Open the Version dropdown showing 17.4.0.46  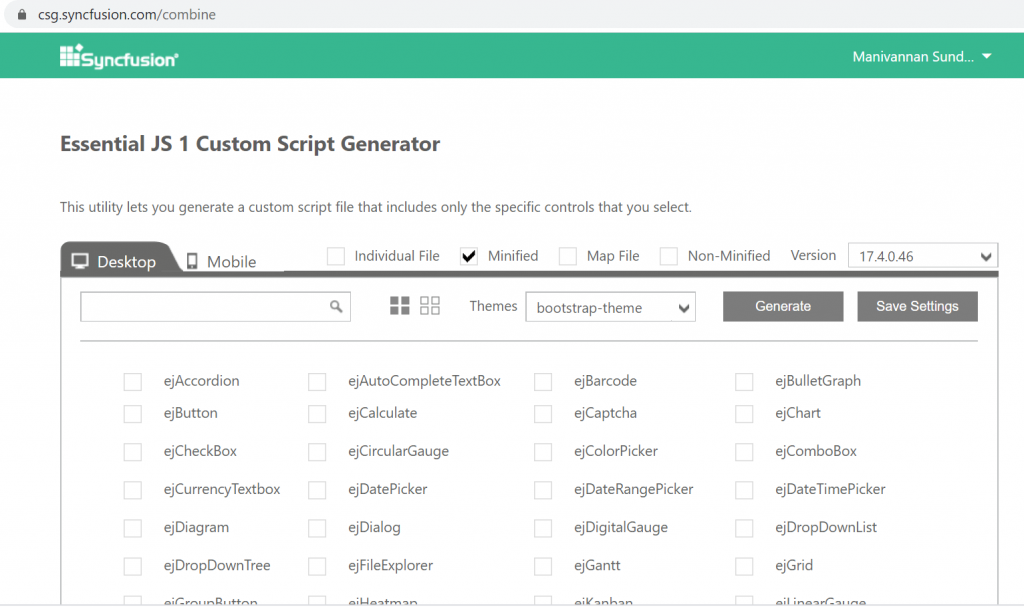pos(921,255)
